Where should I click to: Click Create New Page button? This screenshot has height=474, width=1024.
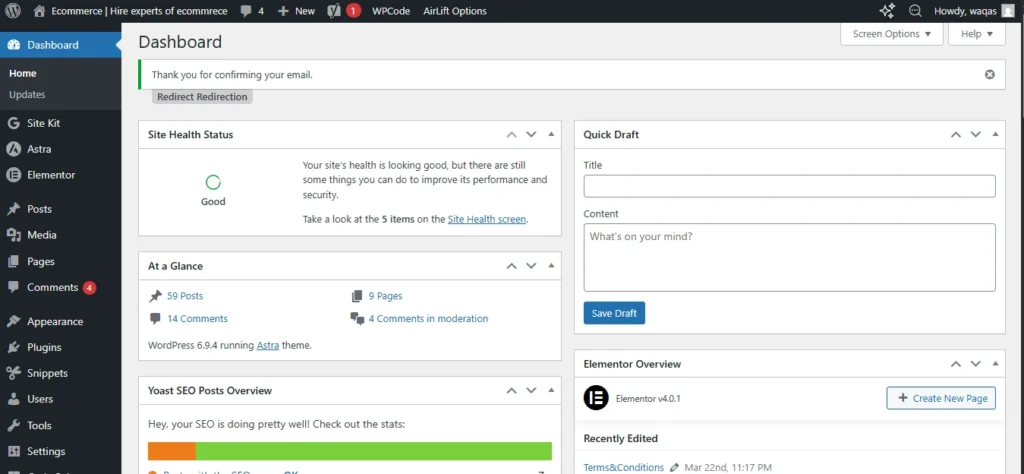pos(941,398)
